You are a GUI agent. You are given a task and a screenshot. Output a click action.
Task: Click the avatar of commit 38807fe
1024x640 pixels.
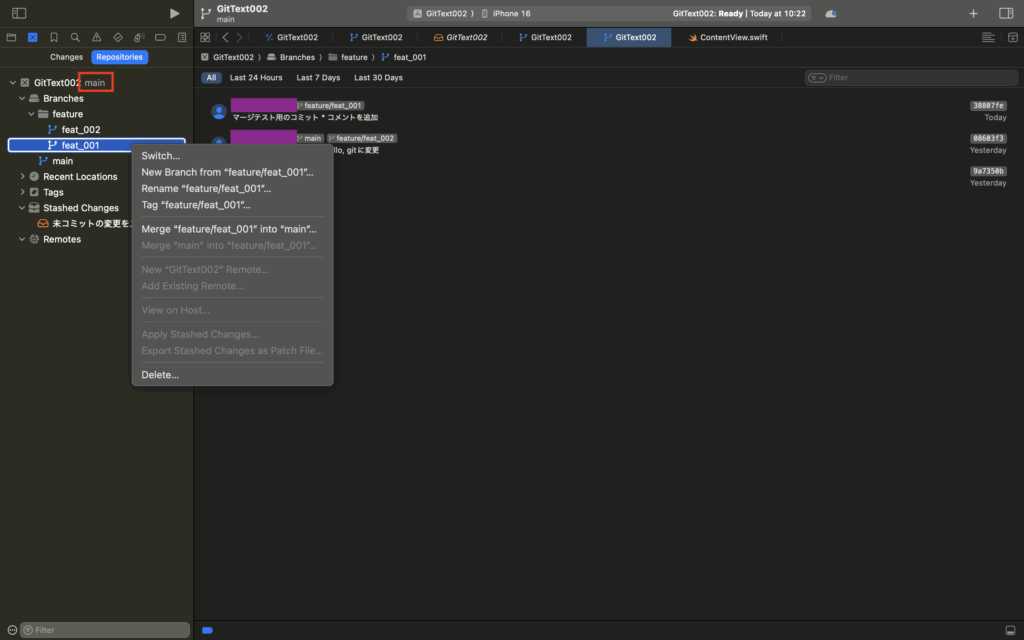point(219,111)
